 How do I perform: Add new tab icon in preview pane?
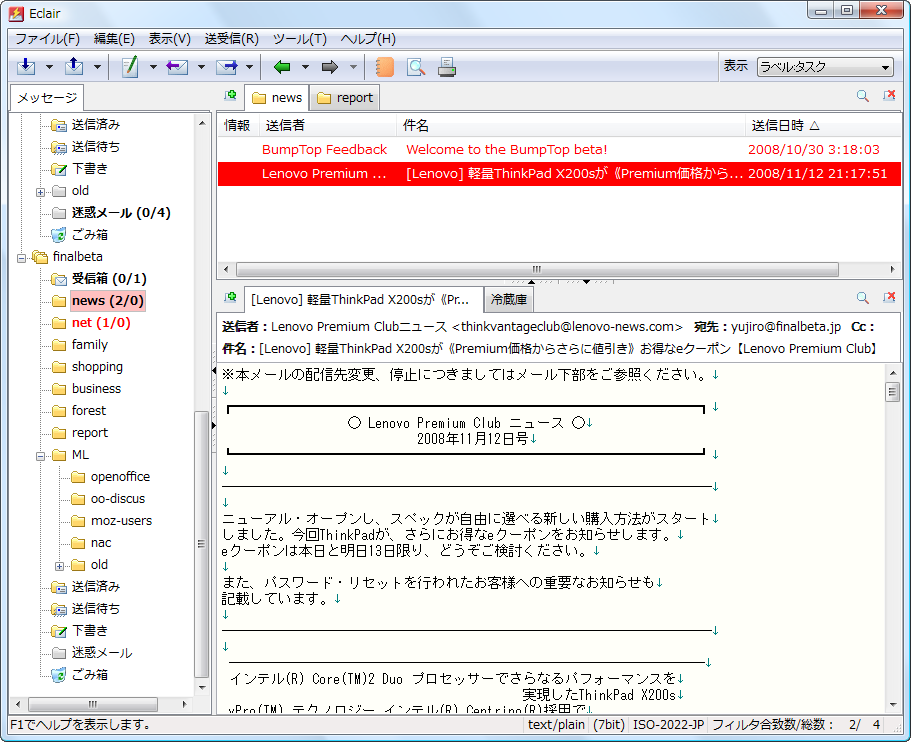[231, 297]
